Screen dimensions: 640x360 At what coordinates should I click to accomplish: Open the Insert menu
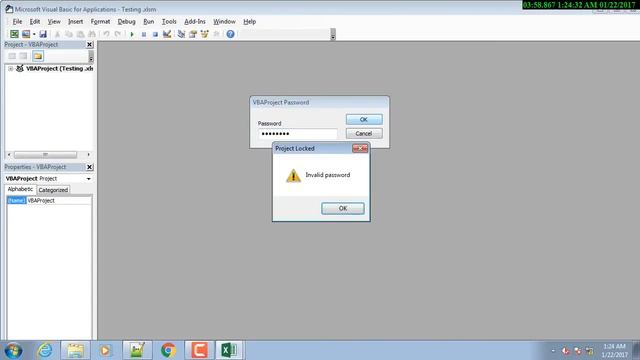click(x=75, y=22)
